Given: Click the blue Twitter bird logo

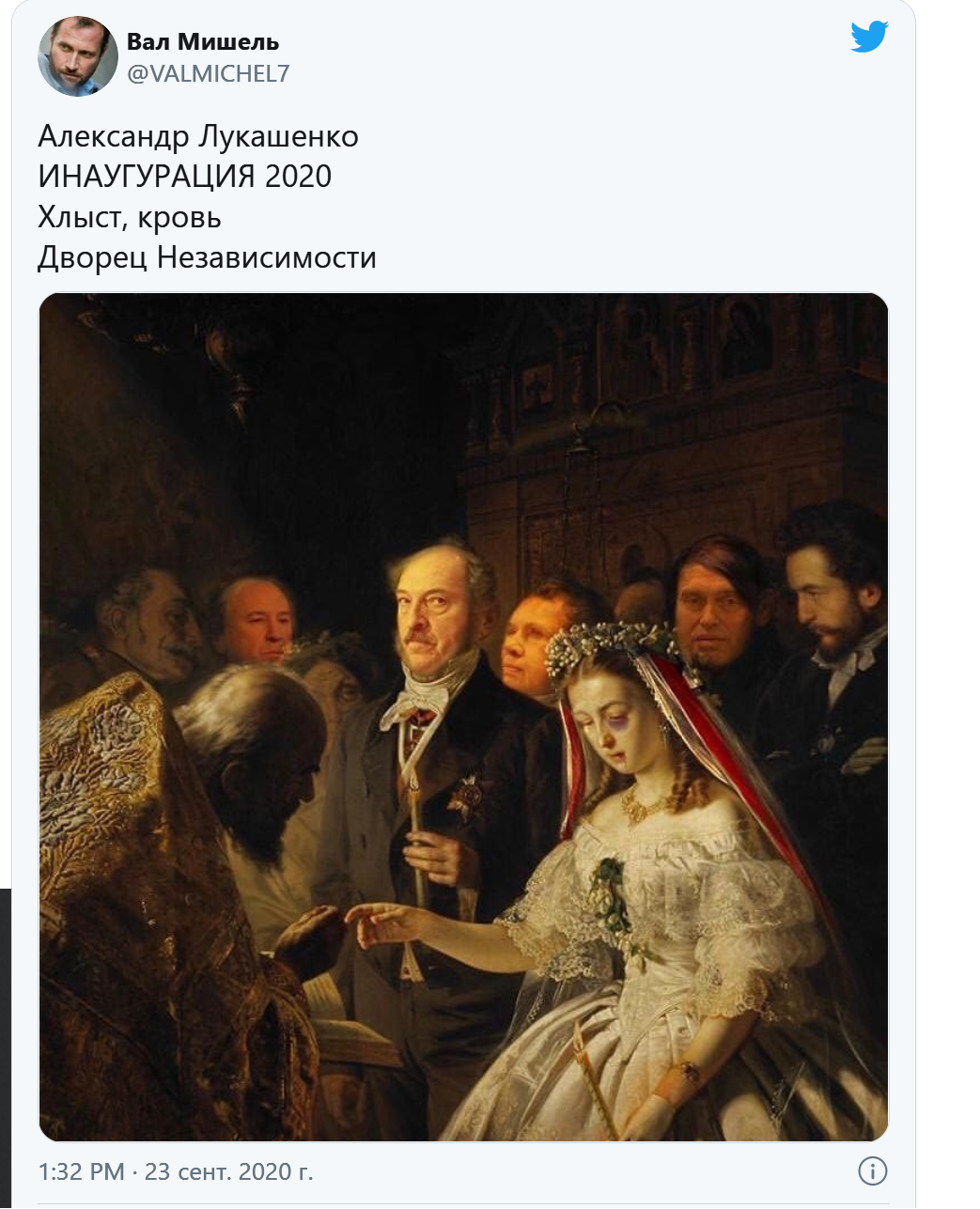Looking at the screenshot, I should (869, 36).
